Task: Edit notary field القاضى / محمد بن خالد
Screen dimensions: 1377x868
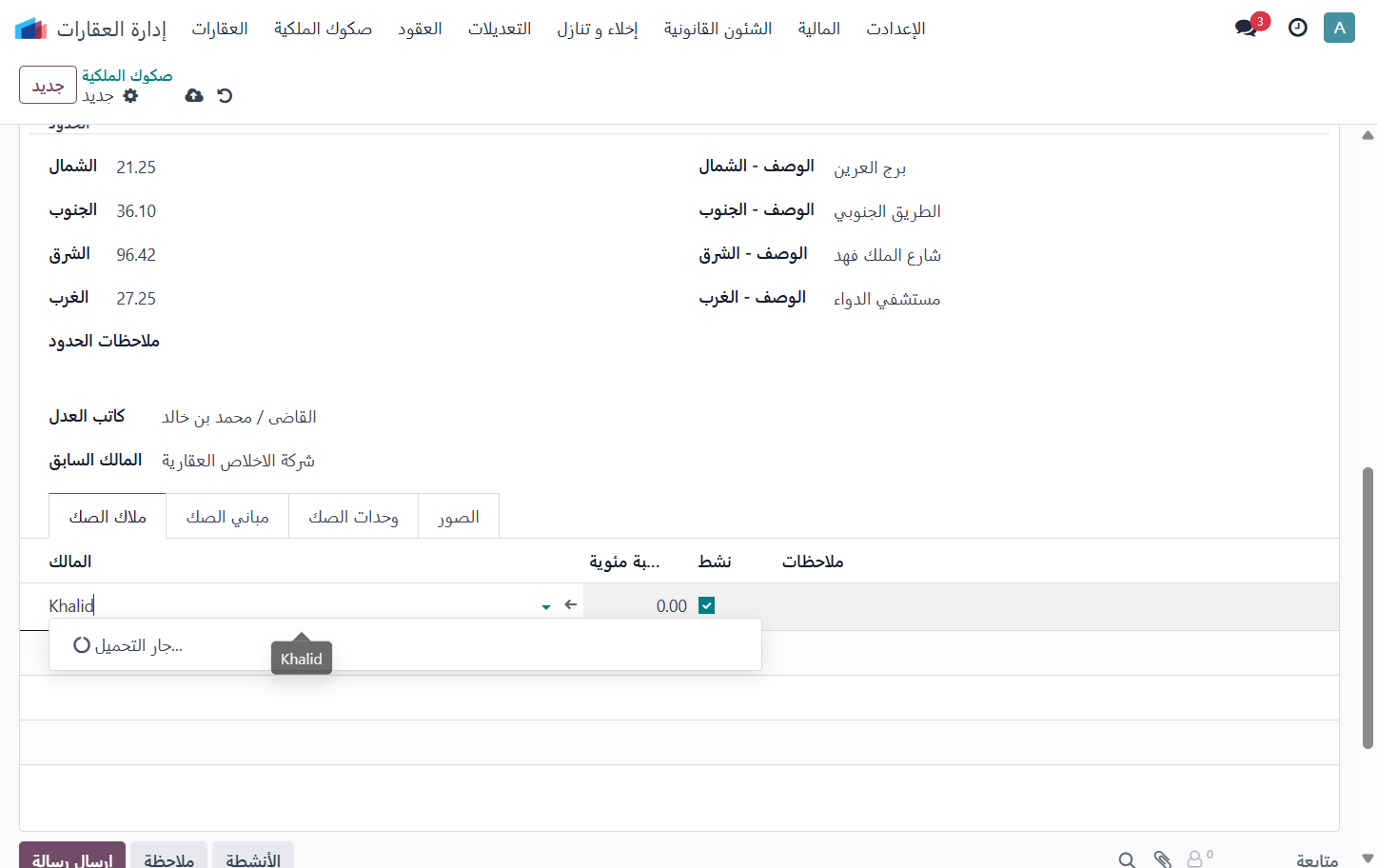Action: pyautogui.click(x=239, y=417)
